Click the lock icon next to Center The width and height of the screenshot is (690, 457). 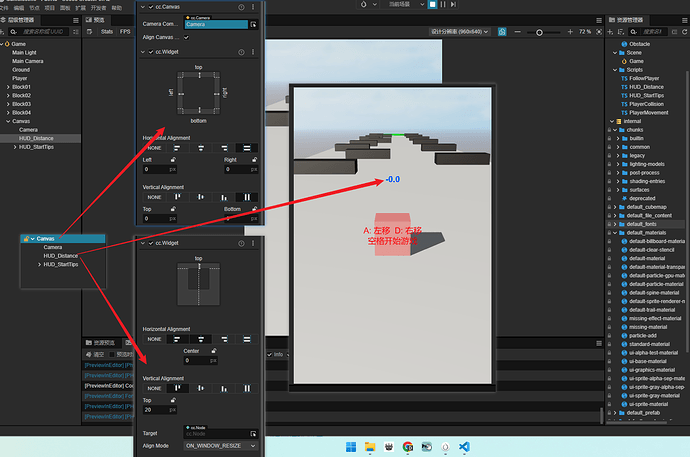pyautogui.click(x=214, y=351)
